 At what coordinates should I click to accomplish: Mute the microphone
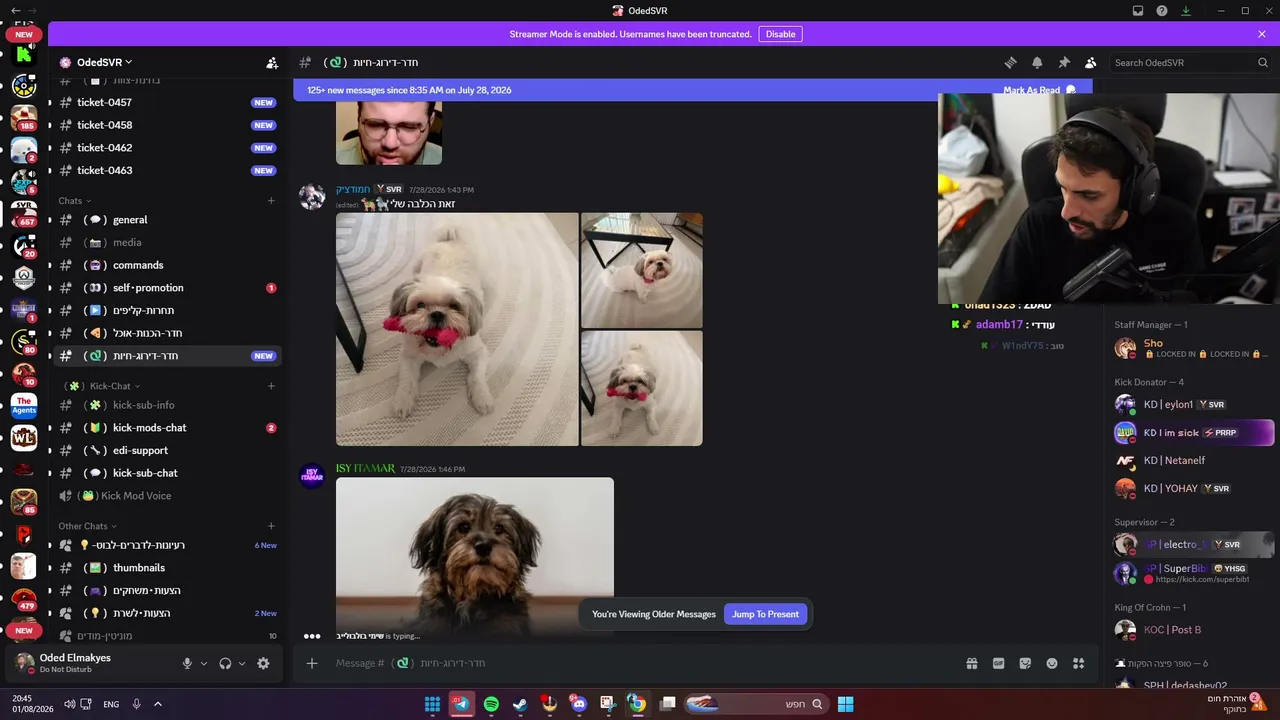tap(187, 663)
